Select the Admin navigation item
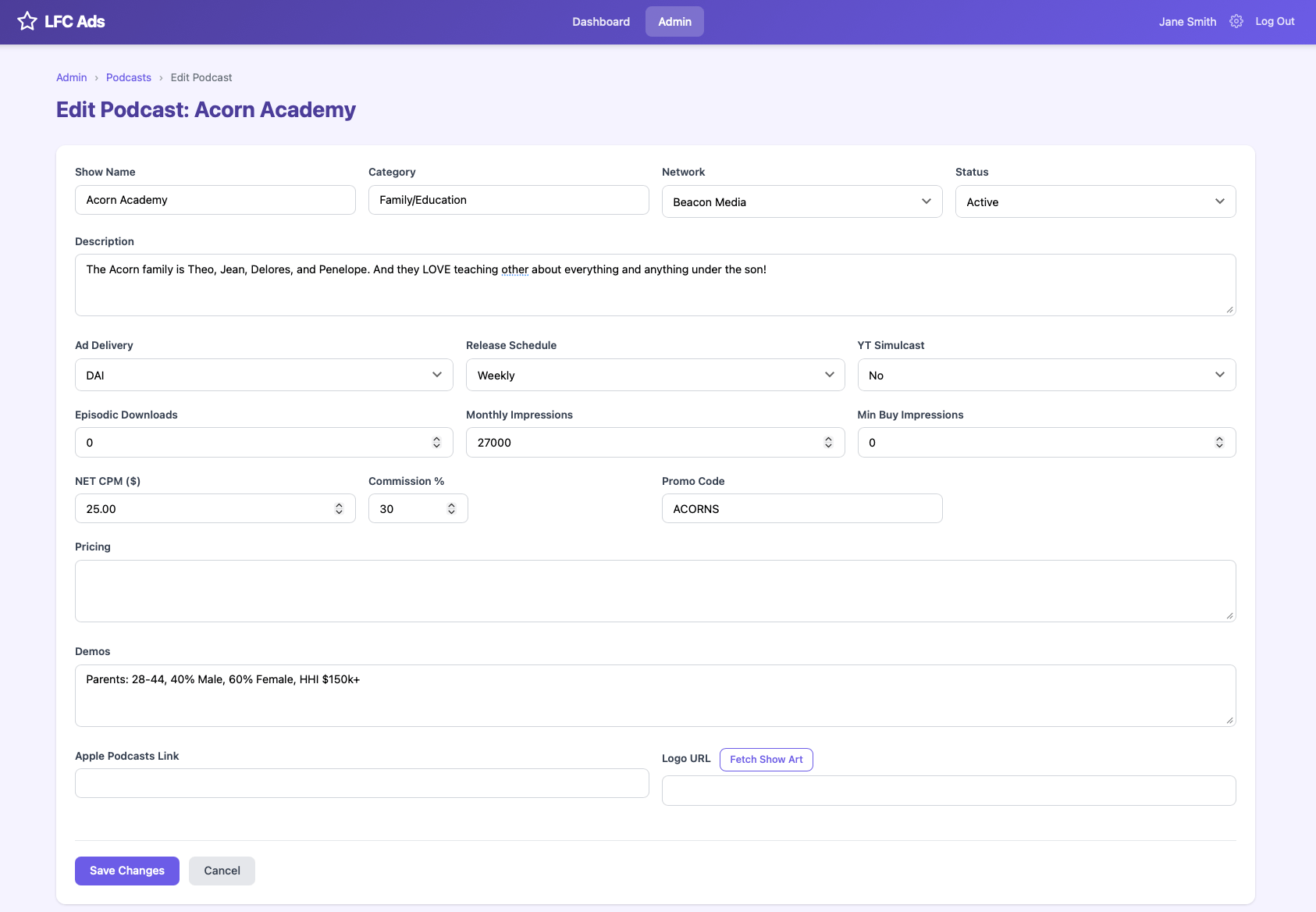 click(674, 21)
